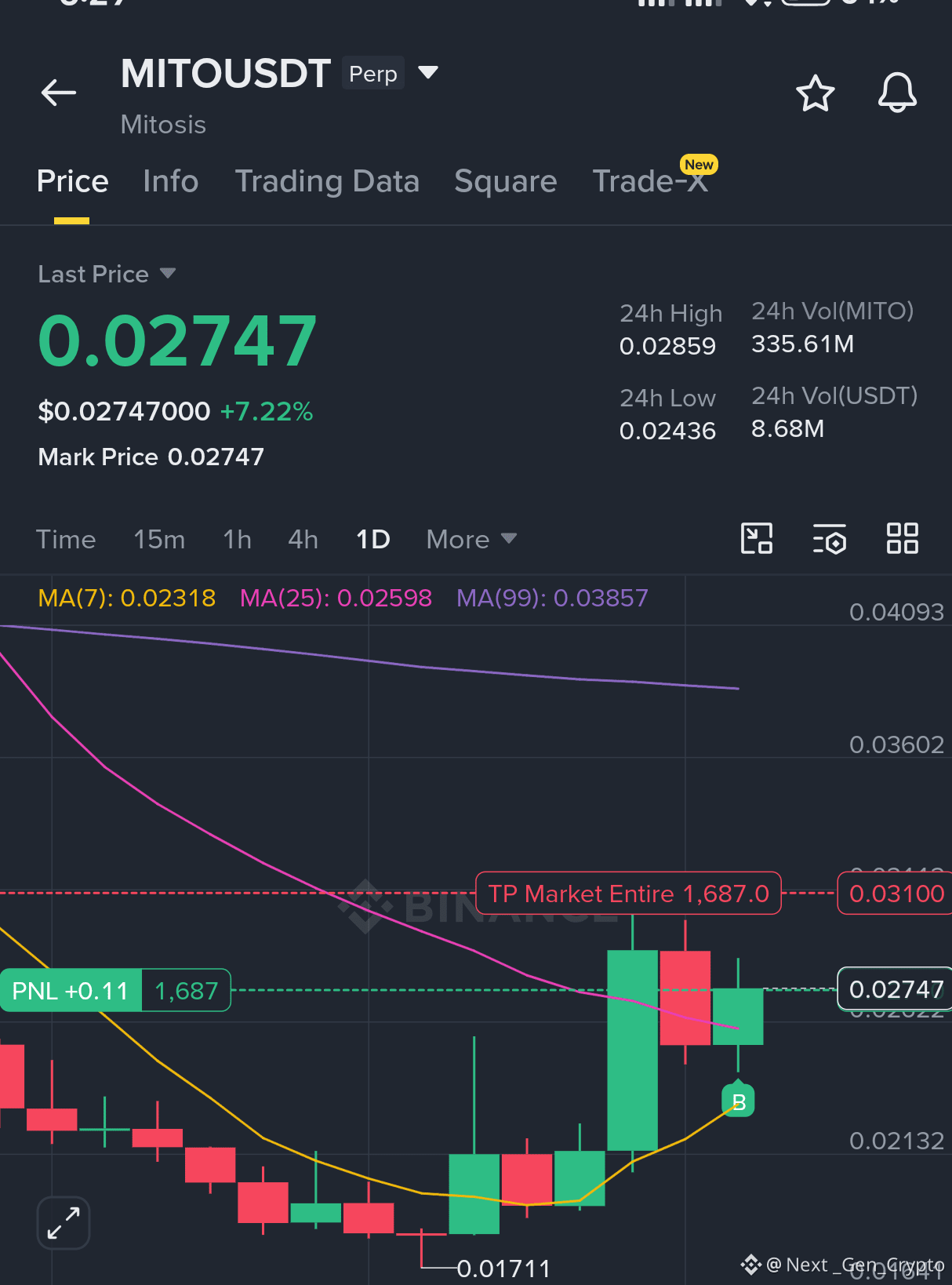
Task: Select the Time chart interval
Action: pyautogui.click(x=66, y=540)
